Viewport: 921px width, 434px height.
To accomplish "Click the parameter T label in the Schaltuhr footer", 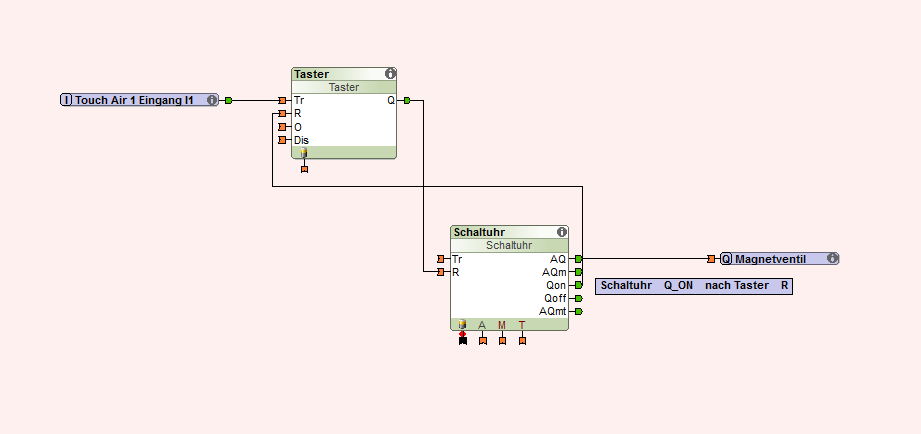I will [522, 325].
